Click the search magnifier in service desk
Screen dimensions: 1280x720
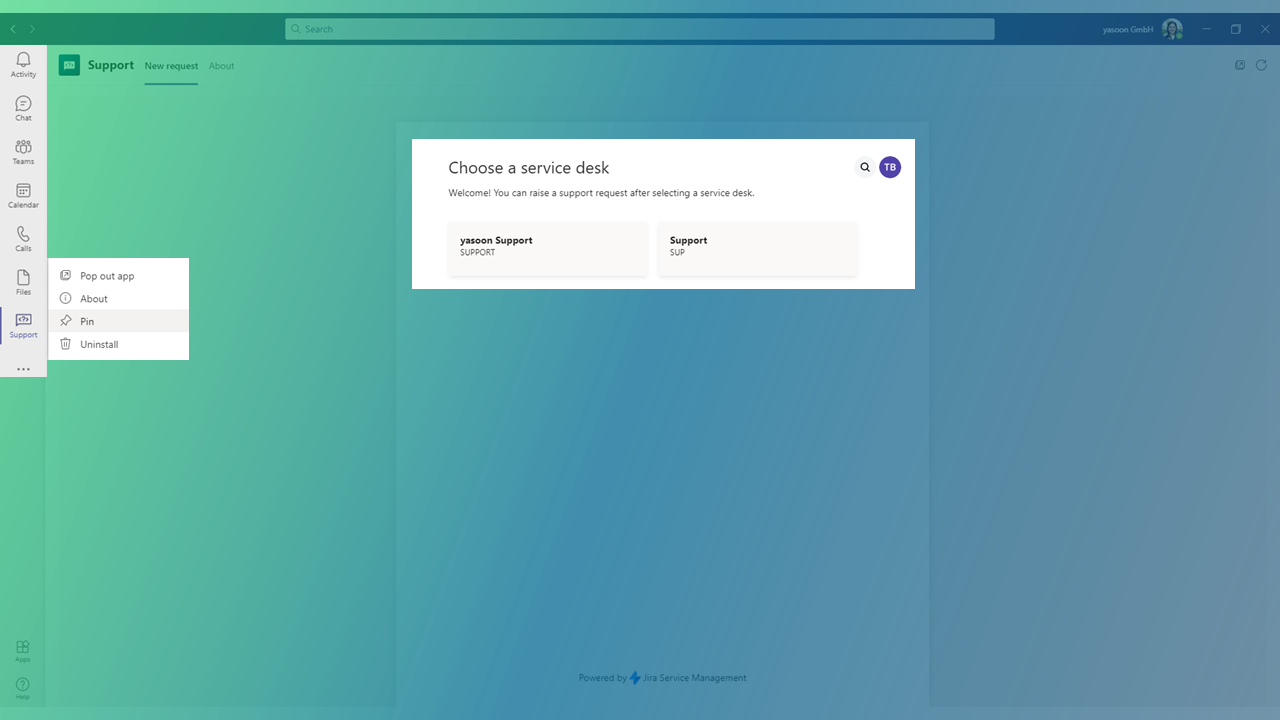tap(865, 168)
